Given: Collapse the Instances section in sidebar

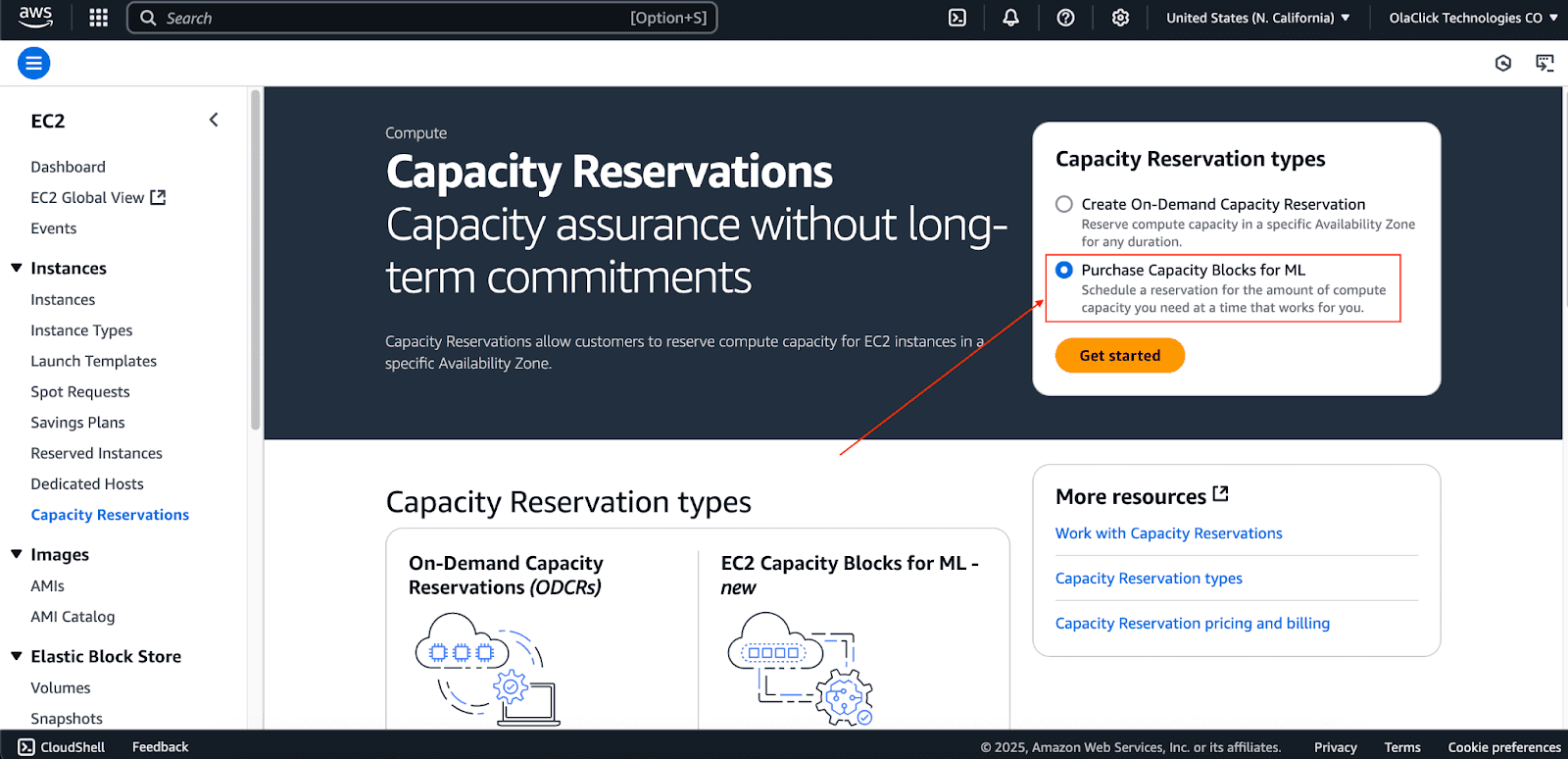Looking at the screenshot, I should click(16, 268).
